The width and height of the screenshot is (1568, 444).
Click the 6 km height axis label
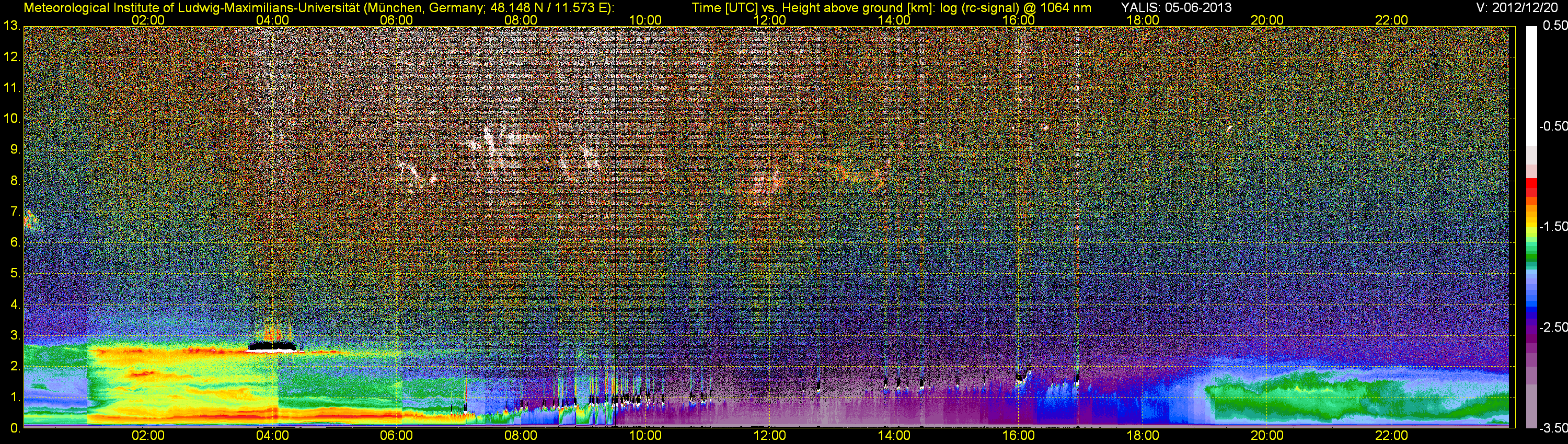(15, 243)
